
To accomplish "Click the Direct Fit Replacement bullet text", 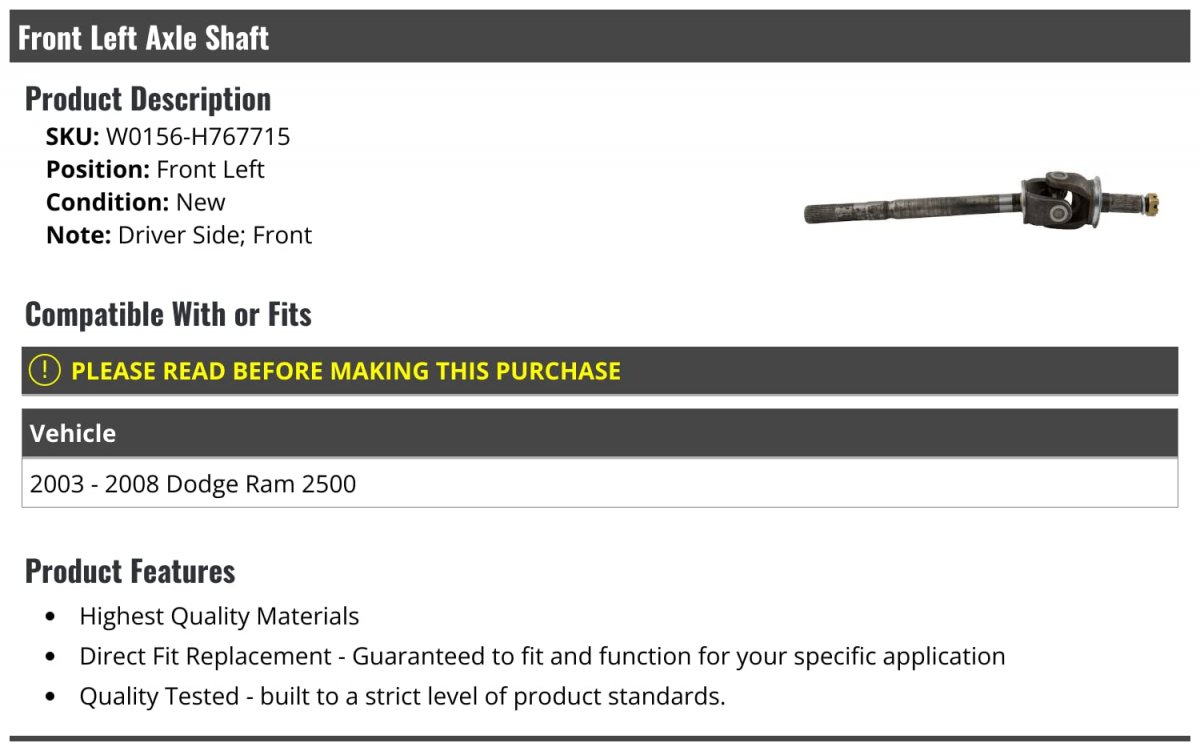I will (542, 657).
